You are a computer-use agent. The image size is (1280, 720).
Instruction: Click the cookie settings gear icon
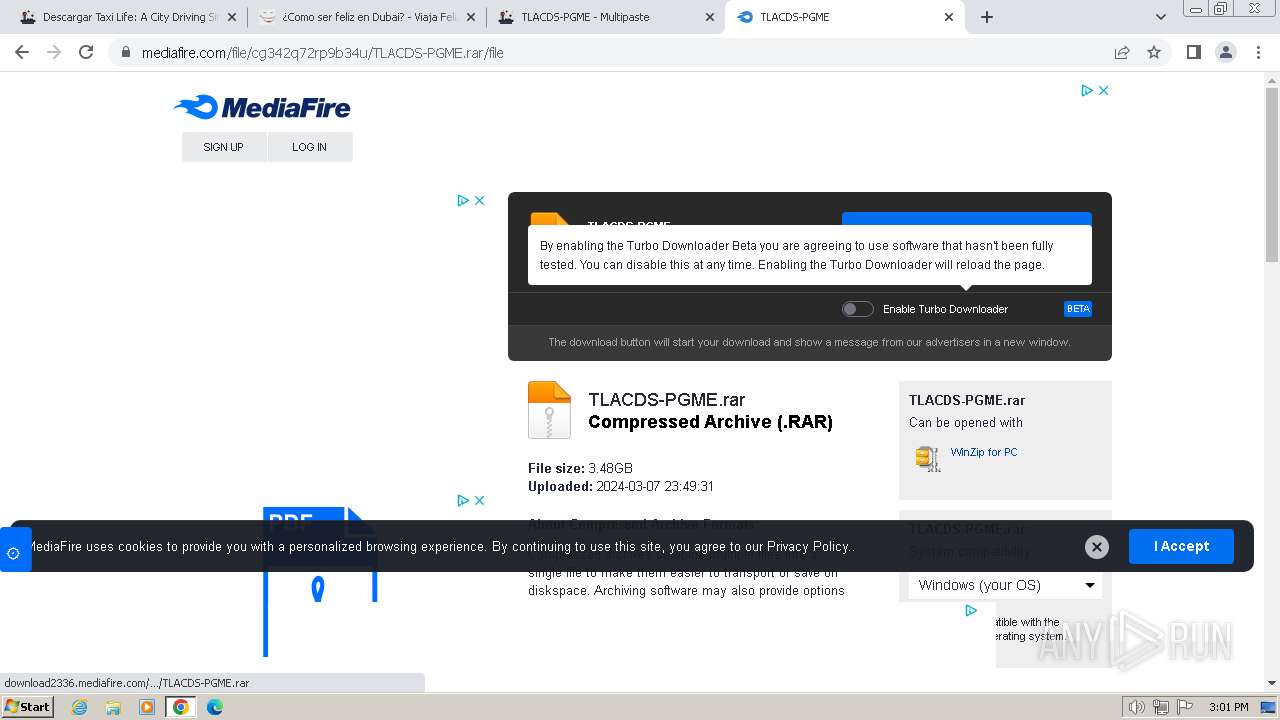tap(14, 553)
